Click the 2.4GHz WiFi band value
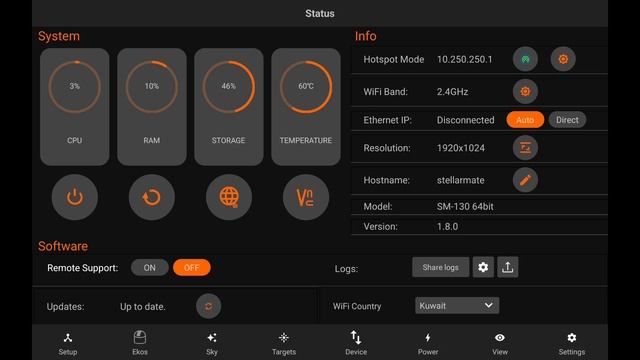 pos(452,92)
